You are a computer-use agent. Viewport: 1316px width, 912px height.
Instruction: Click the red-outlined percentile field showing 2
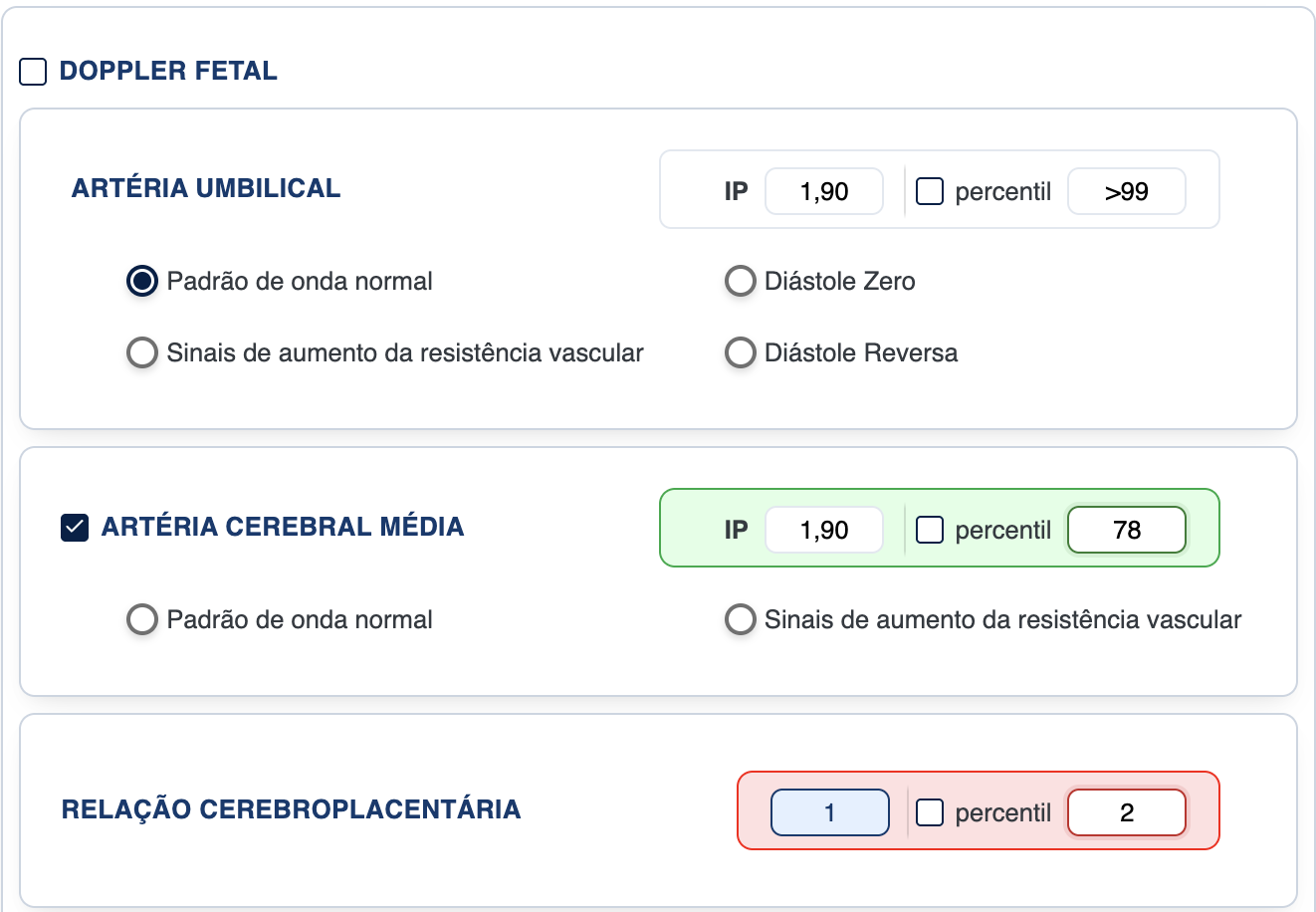tap(1126, 812)
